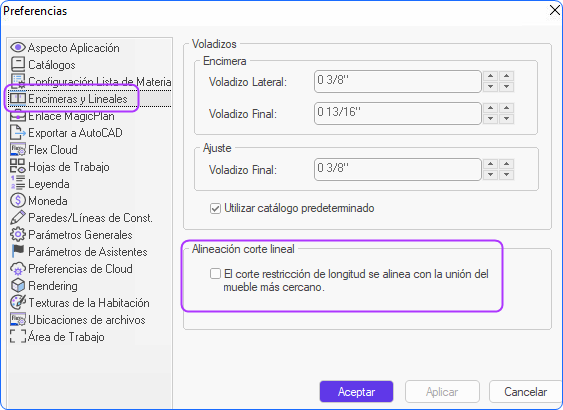Open Configuración Lista de Materiales icon
563x410 pixels.
18,81
